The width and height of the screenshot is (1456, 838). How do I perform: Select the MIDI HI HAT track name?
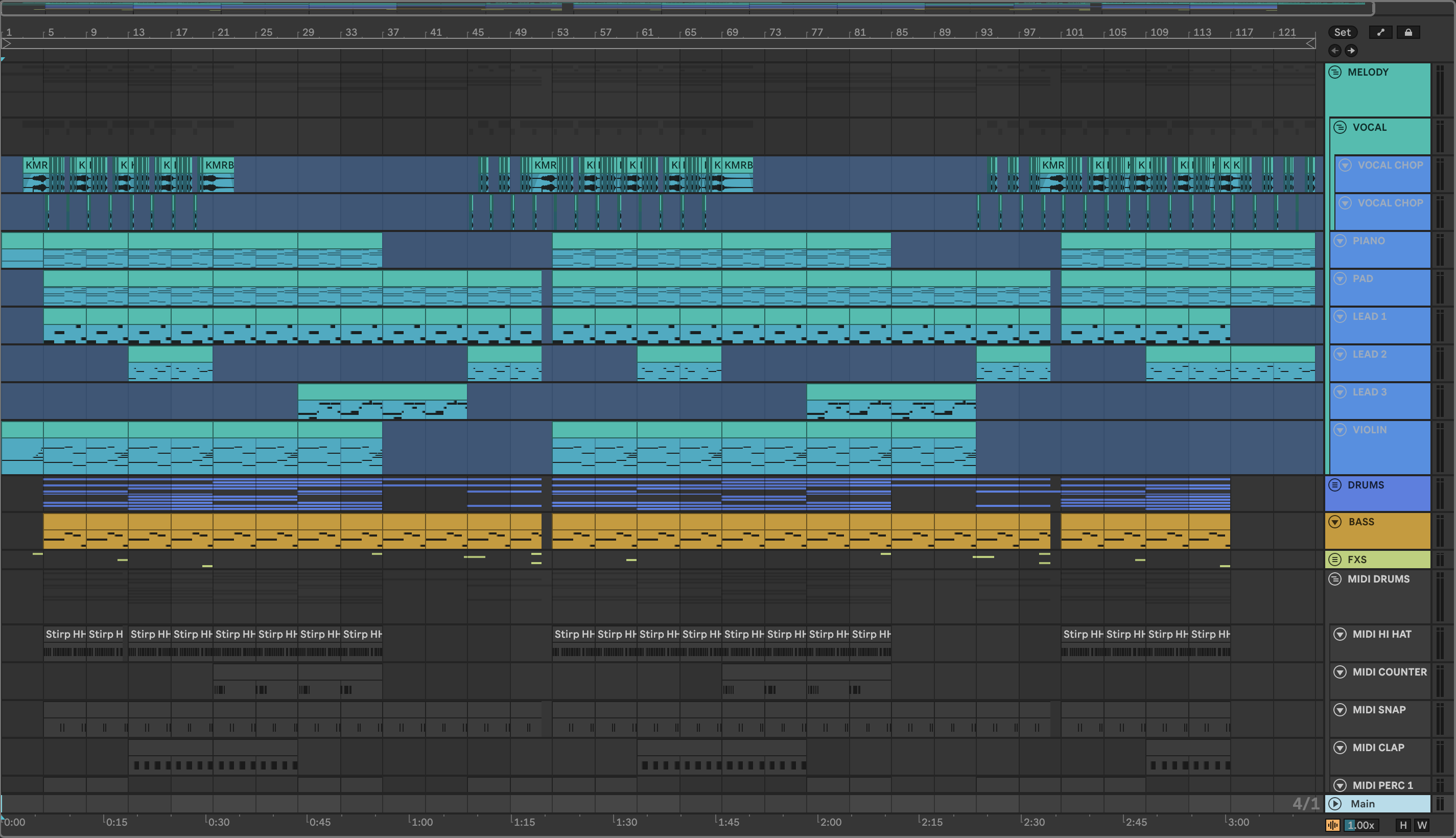pyautogui.click(x=1382, y=634)
